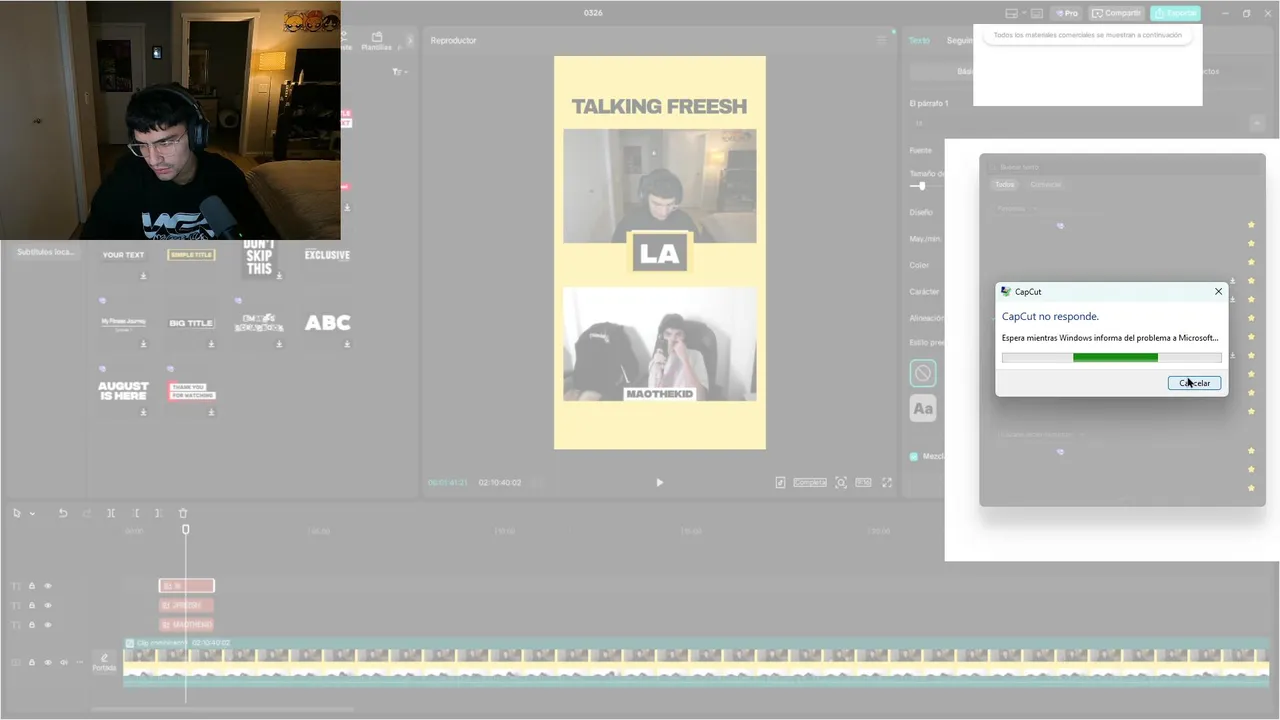This screenshot has height=720, width=1280.
Task: Click the Exportar button in CapCut
Action: click(1175, 13)
